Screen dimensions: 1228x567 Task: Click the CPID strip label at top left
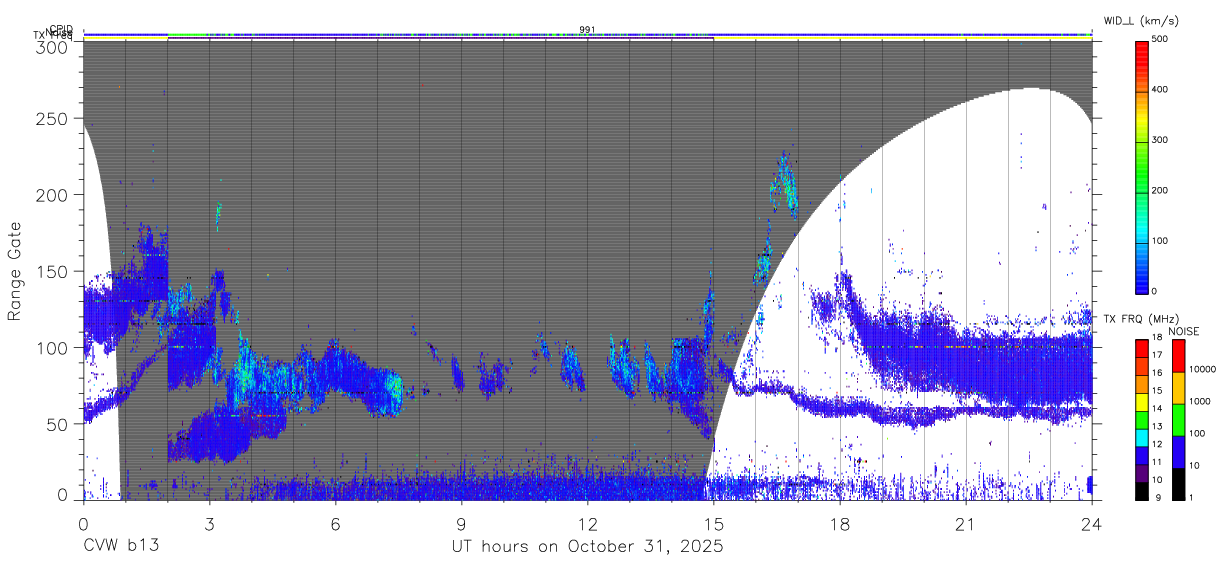61,29
